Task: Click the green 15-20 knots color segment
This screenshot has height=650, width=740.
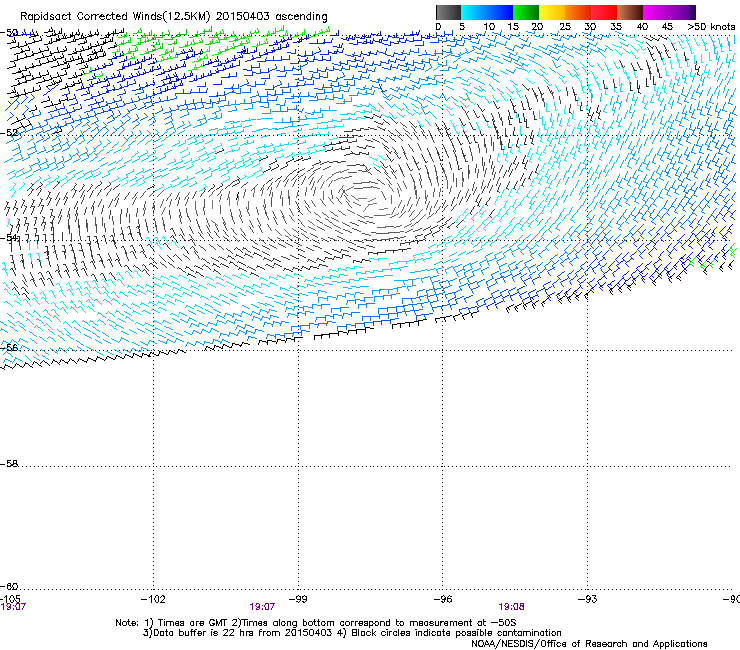Action: click(x=526, y=12)
